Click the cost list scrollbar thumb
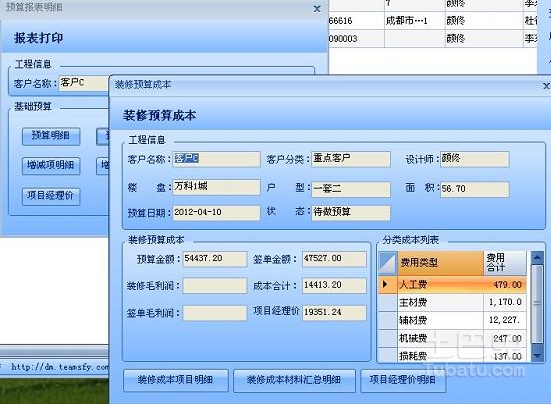551x404 pixels. 537,304
